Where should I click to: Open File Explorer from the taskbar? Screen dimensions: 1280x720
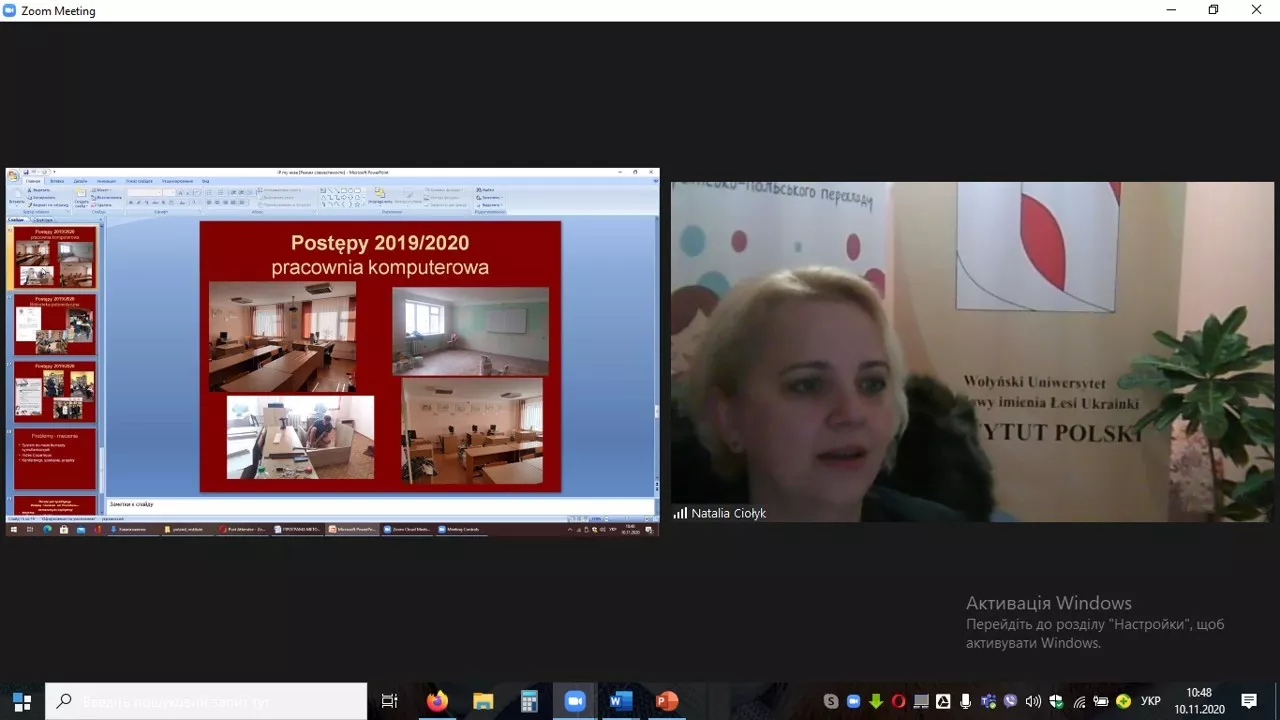[x=483, y=701]
